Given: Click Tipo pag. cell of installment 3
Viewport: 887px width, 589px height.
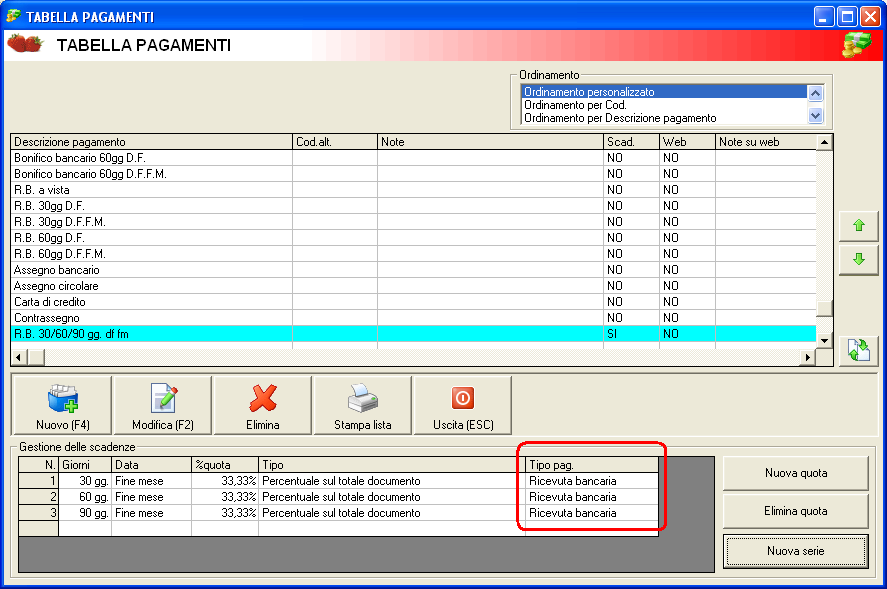Looking at the screenshot, I should 592,513.
